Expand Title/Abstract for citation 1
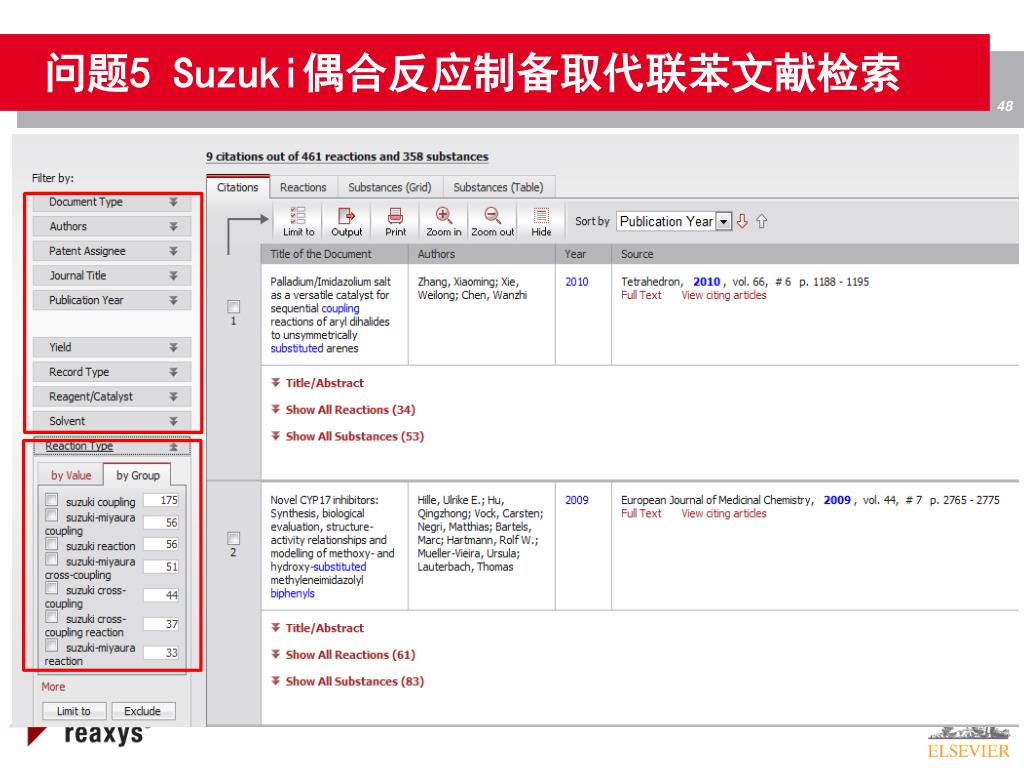This screenshot has height=768, width=1024. click(318, 383)
